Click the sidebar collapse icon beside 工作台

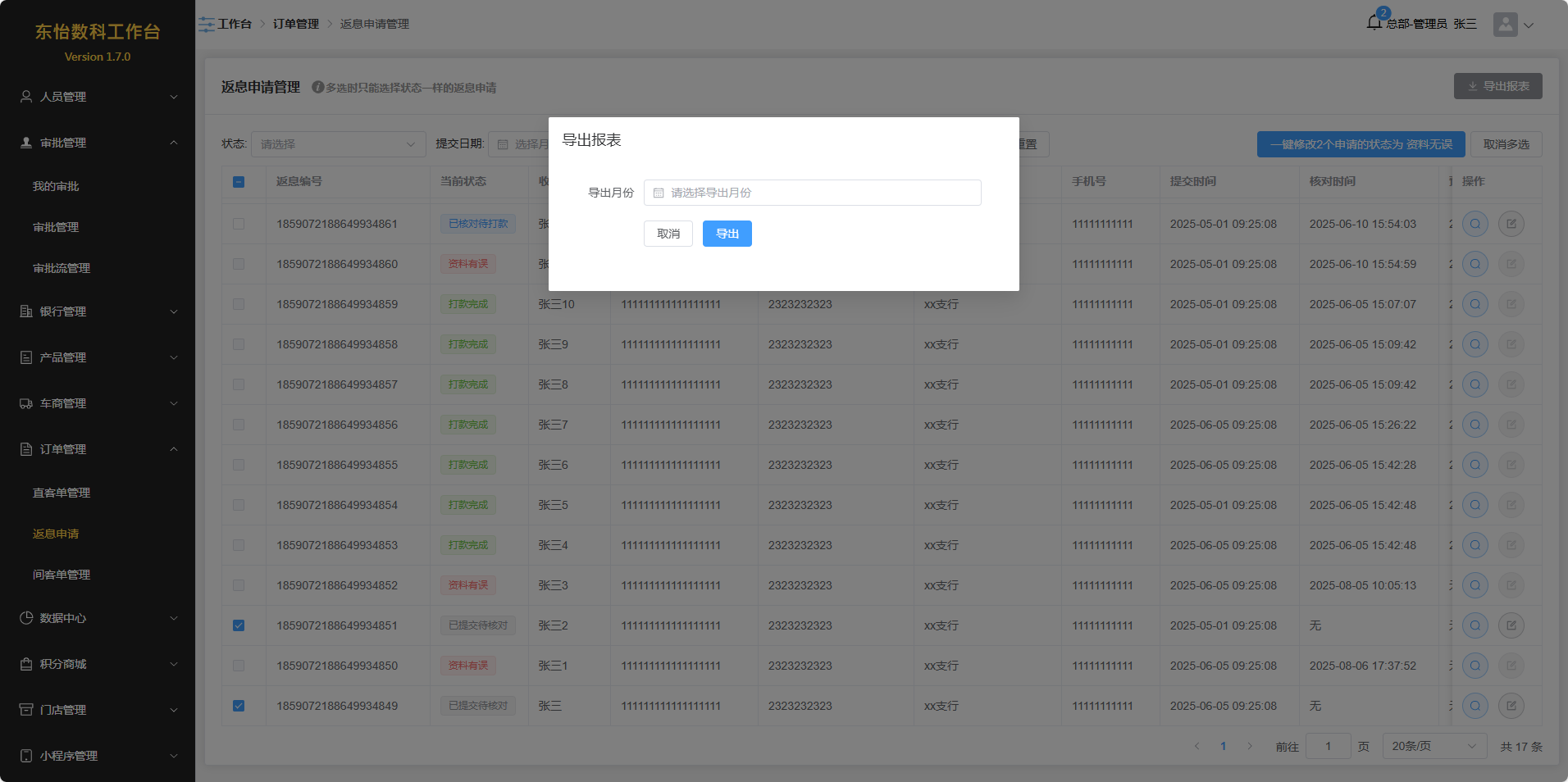(x=206, y=25)
